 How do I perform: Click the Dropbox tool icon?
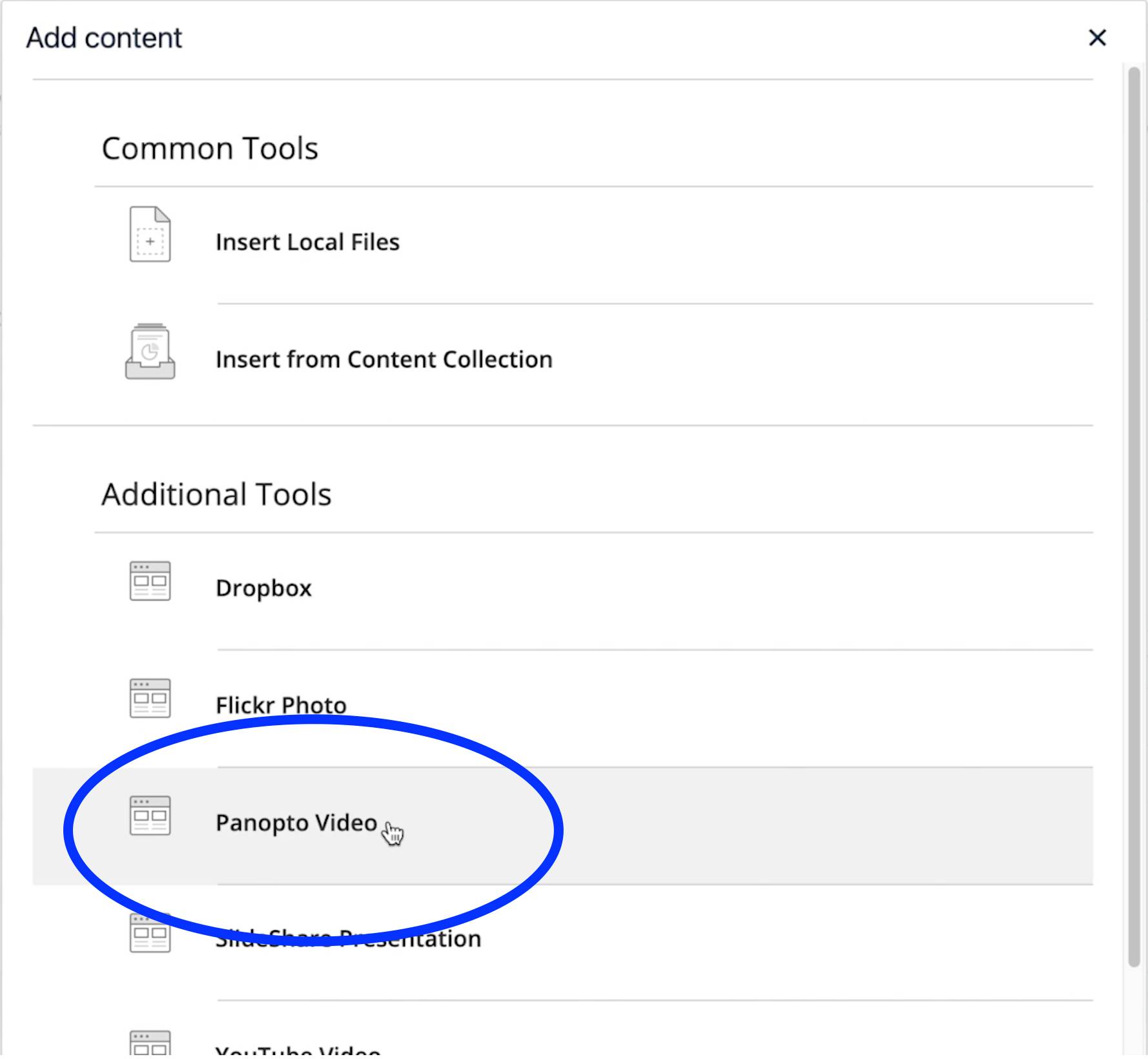(150, 581)
